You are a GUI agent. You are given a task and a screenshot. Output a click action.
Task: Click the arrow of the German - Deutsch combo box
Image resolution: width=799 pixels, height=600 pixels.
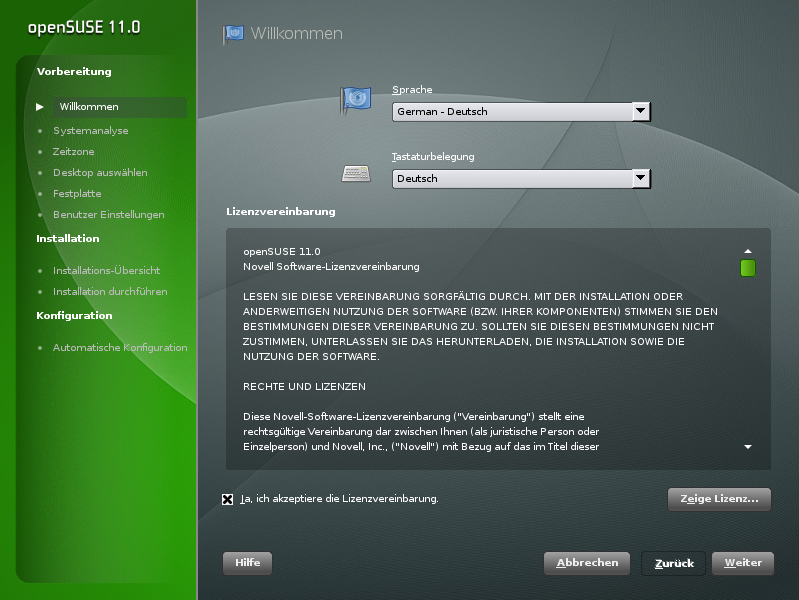pyautogui.click(x=641, y=111)
